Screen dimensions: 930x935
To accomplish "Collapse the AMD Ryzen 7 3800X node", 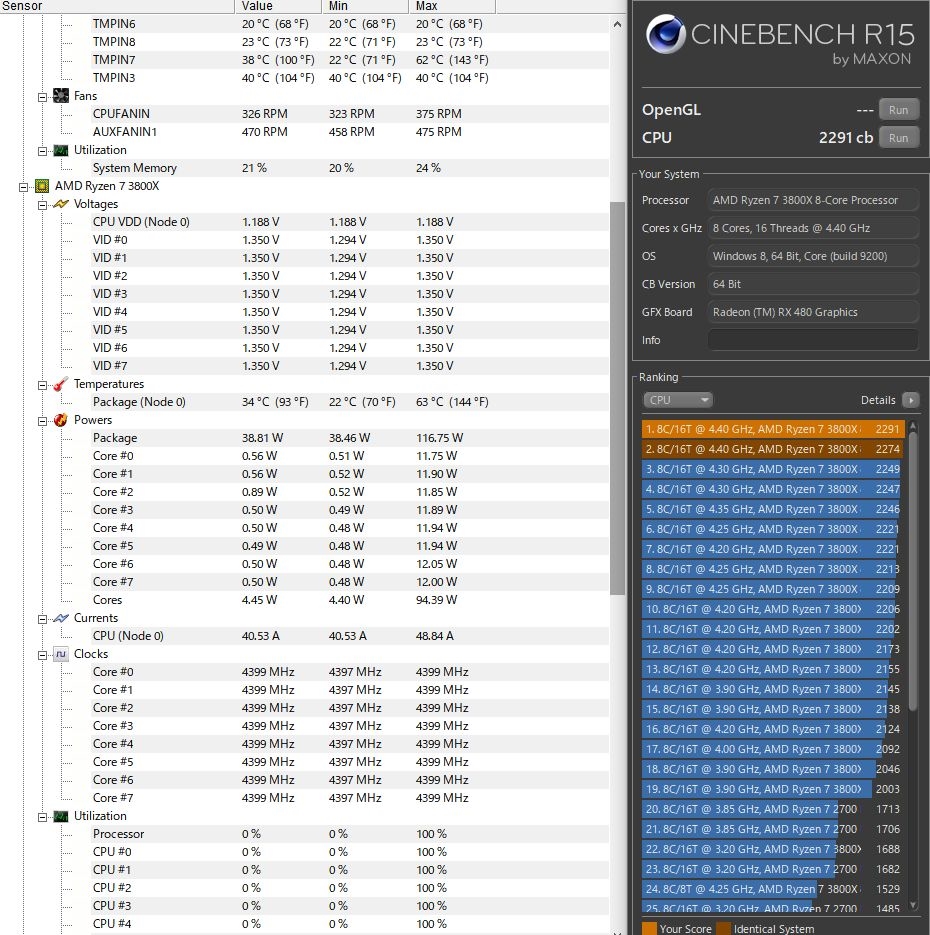I will click(x=23, y=187).
